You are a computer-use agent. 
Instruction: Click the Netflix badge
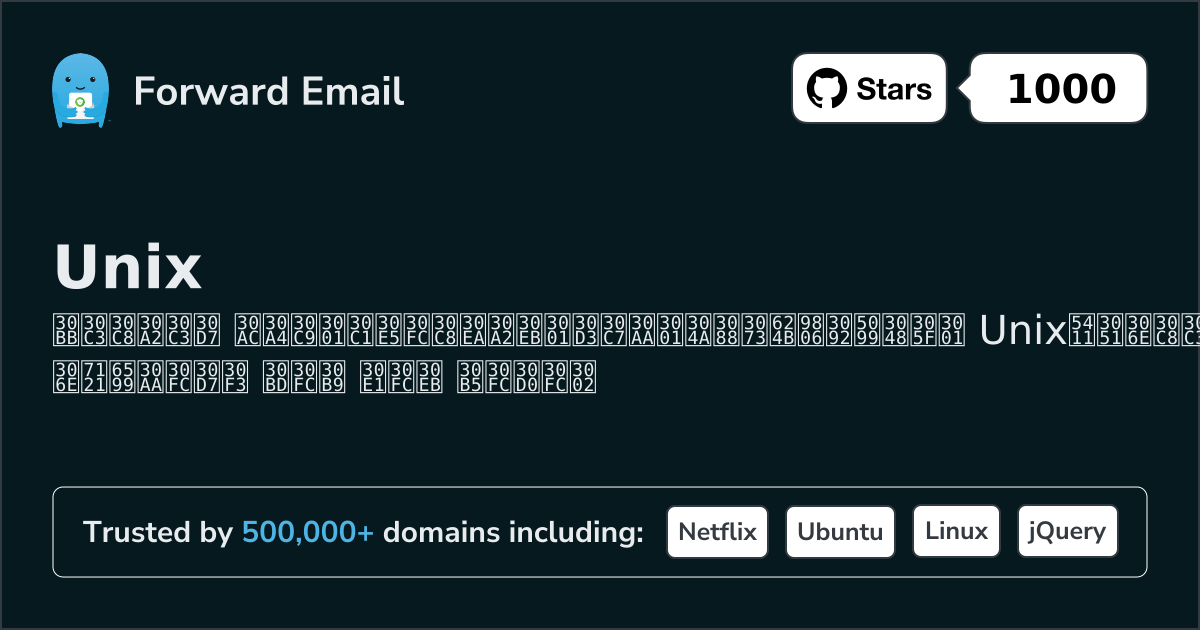[x=717, y=531]
